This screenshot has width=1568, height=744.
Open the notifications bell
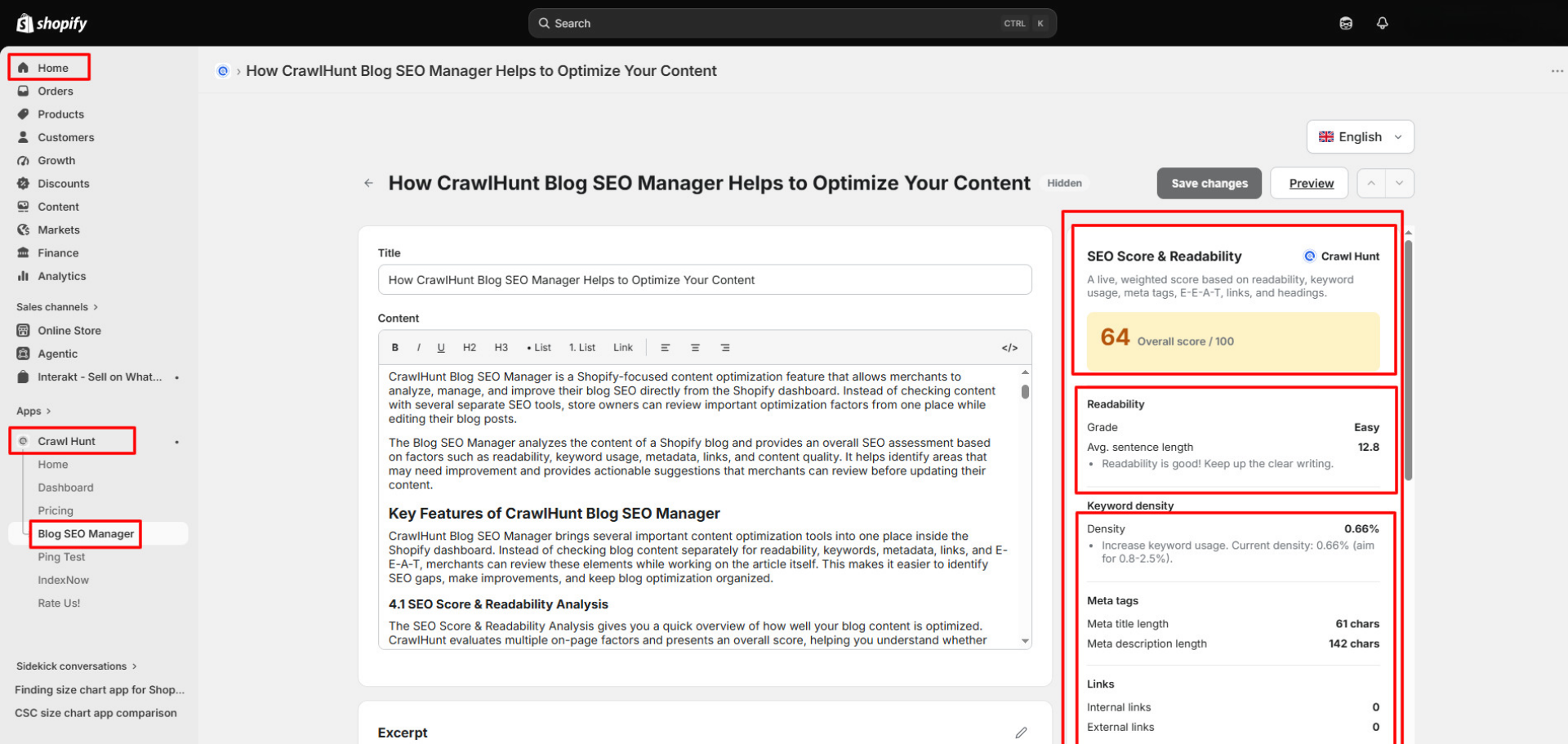[x=1382, y=23]
